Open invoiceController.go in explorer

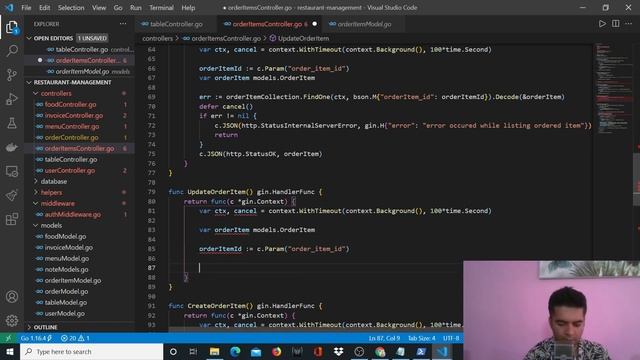click(x=74, y=116)
